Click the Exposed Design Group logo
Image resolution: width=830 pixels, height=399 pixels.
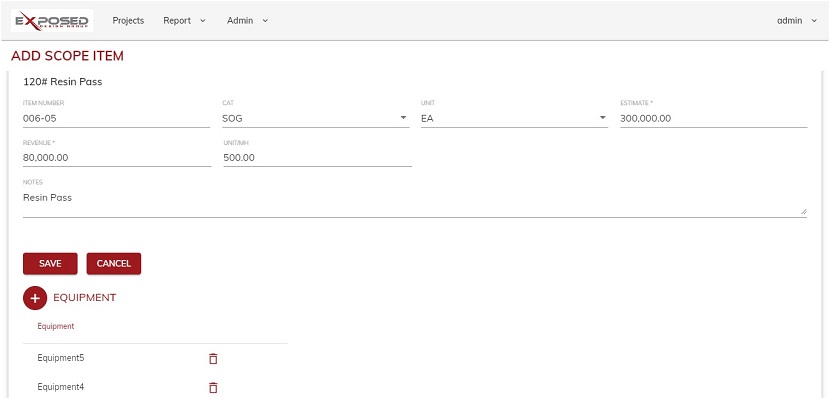click(x=52, y=21)
